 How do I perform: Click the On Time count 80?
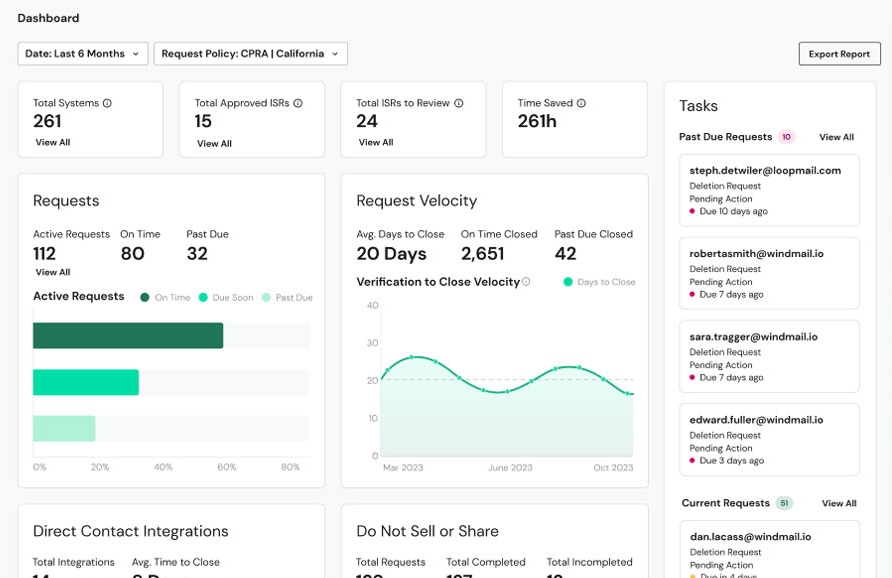click(133, 254)
